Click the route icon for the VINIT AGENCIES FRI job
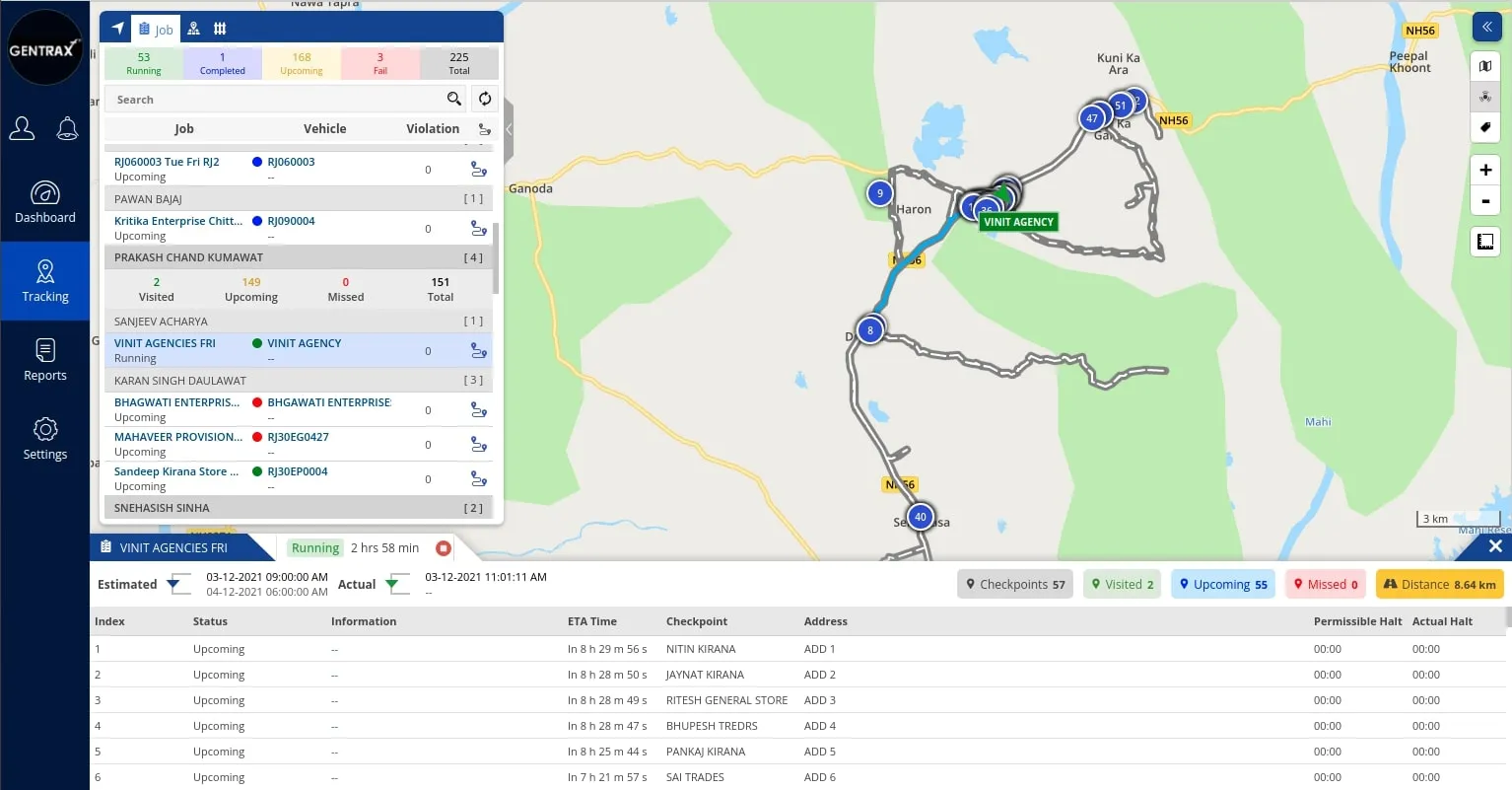This screenshot has height=790, width=1512. 479,351
